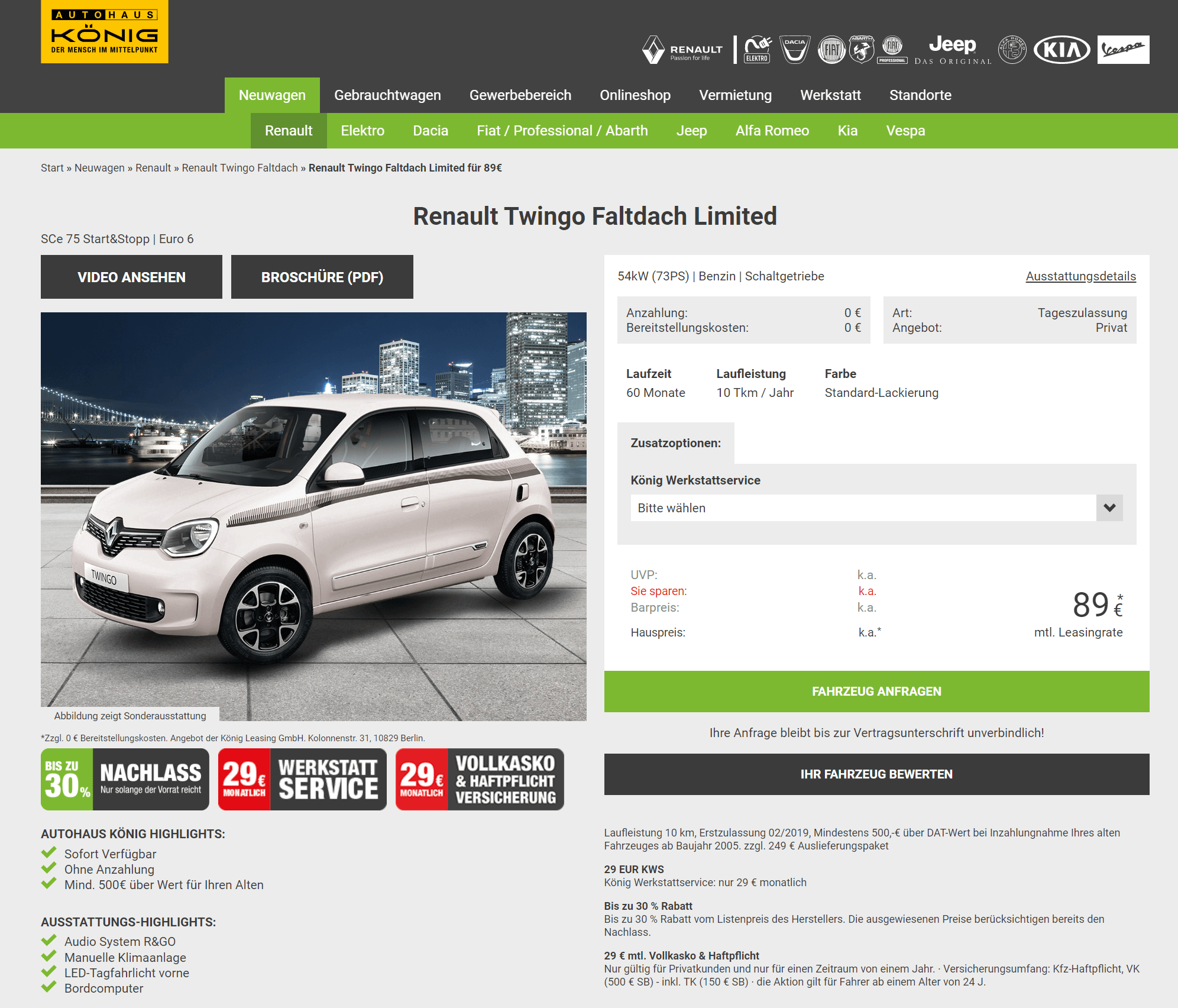Click FAHRZEUG ANFRAGEN button

[876, 692]
